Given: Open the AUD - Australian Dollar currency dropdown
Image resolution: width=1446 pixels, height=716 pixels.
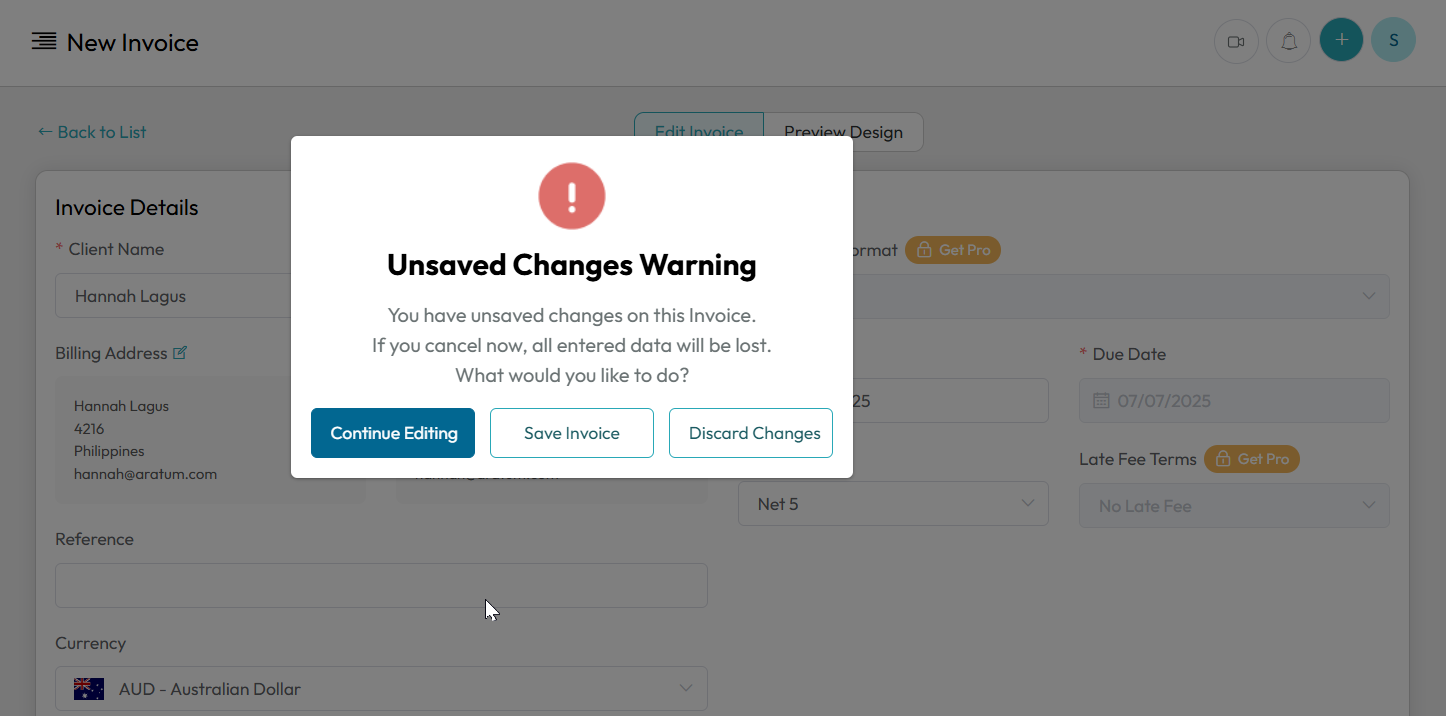Looking at the screenshot, I should (x=381, y=689).
